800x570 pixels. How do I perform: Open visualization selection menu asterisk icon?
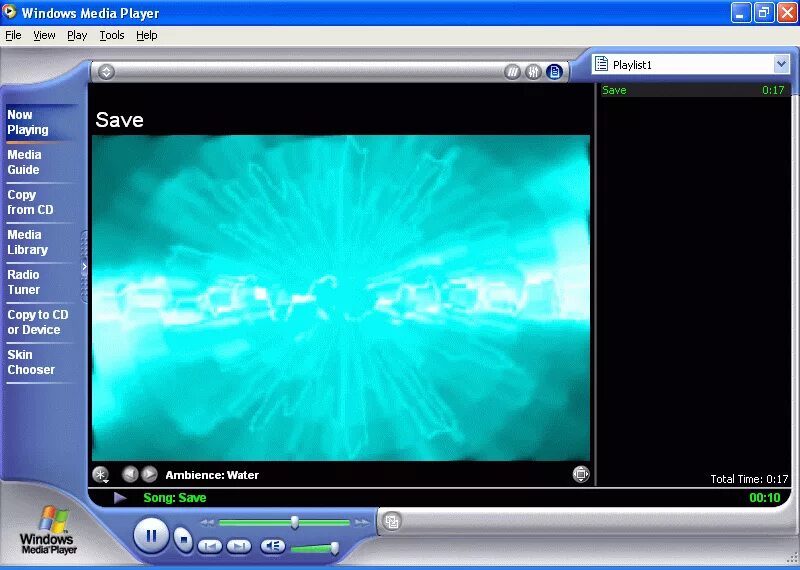(x=101, y=475)
